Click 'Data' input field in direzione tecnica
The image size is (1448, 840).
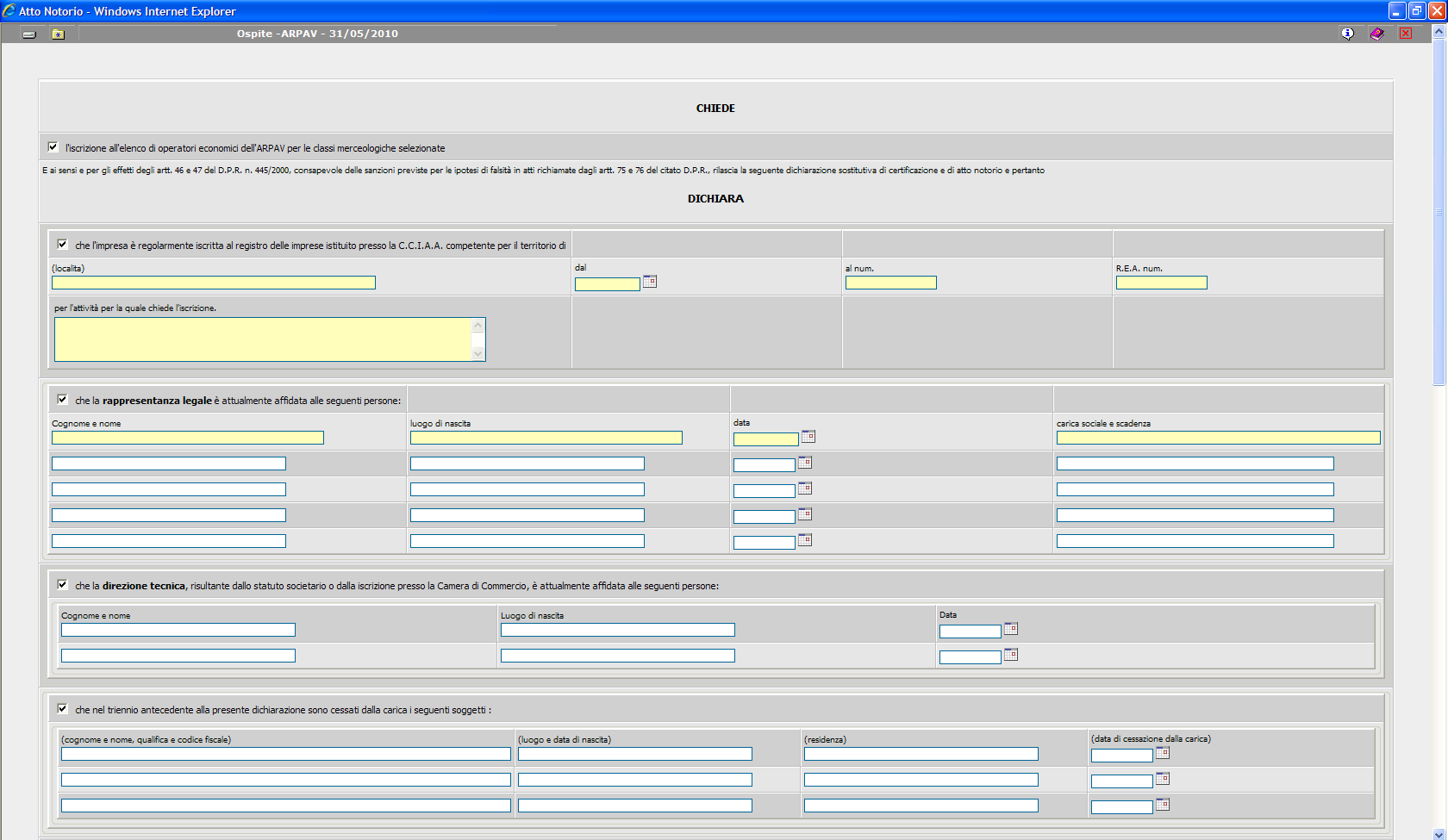point(971,632)
